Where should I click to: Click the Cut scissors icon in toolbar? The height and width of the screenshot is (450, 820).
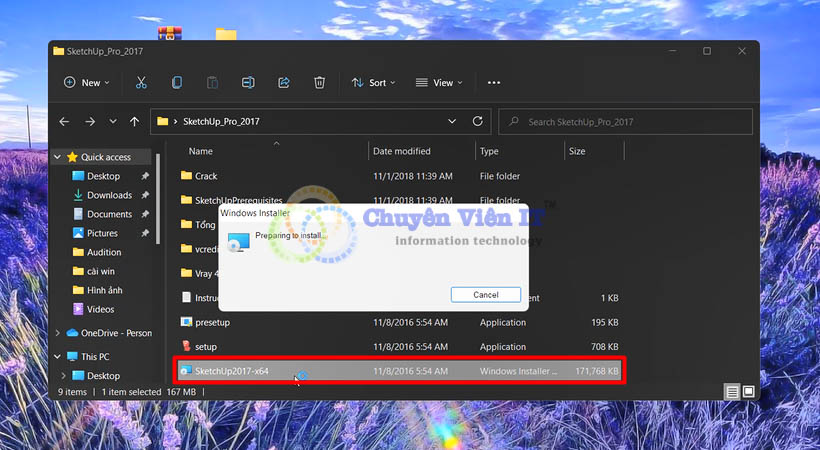(x=141, y=83)
